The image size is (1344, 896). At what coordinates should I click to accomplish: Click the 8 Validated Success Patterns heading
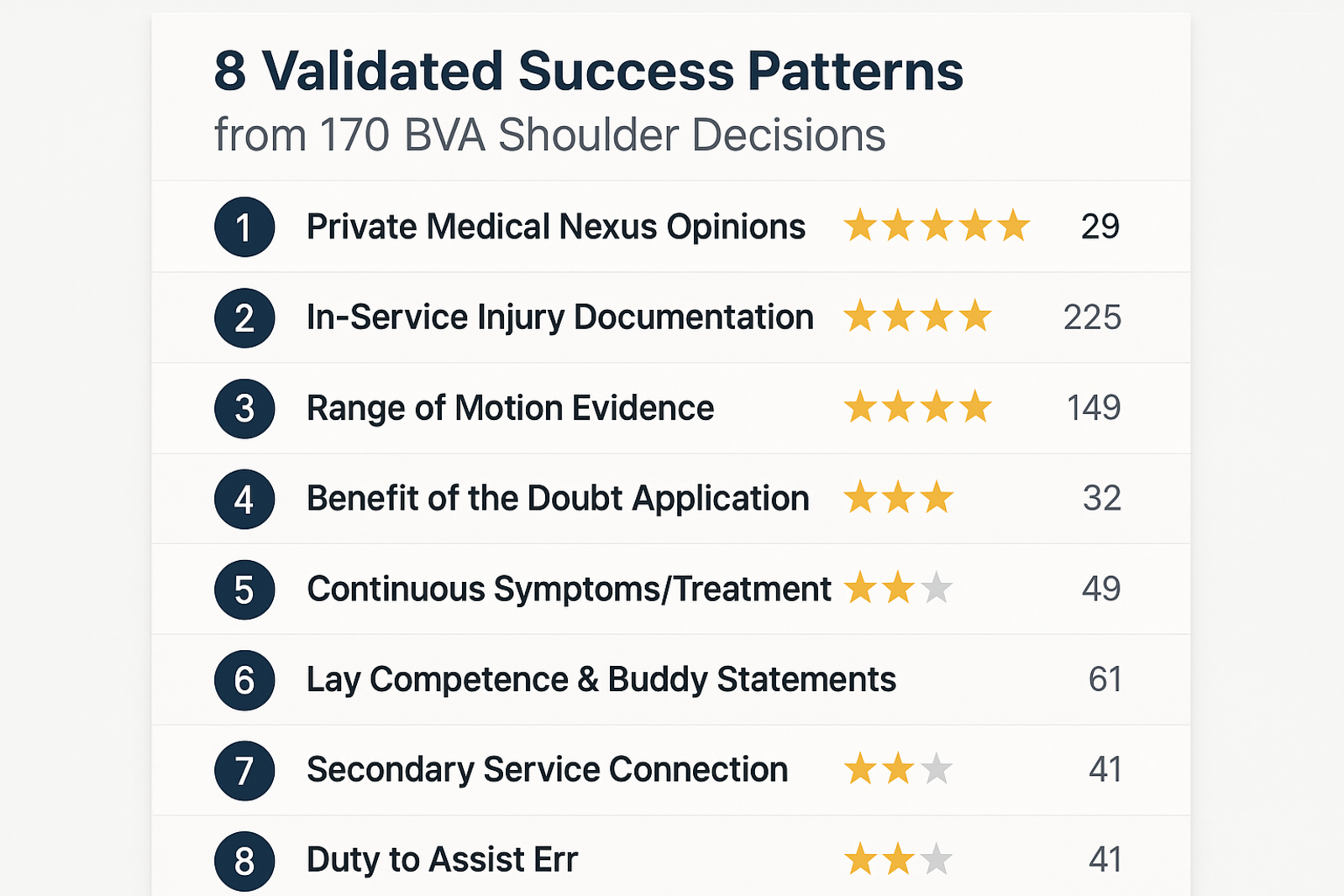(588, 71)
